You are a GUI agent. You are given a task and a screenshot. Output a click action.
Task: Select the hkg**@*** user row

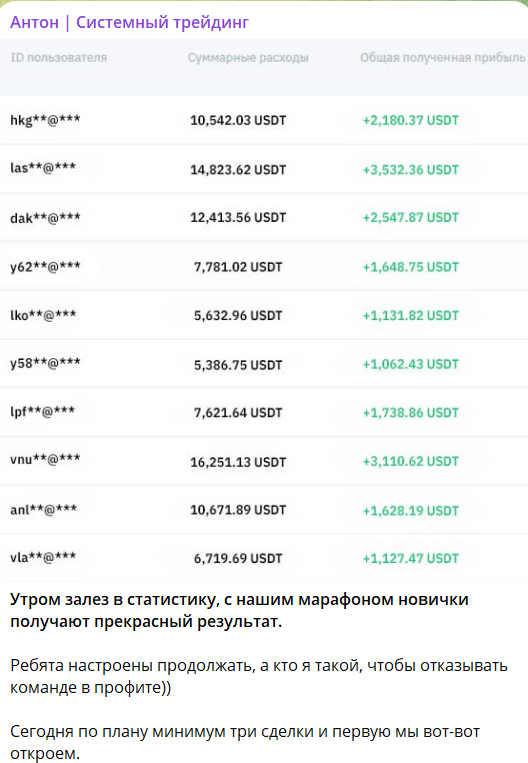coord(264,120)
